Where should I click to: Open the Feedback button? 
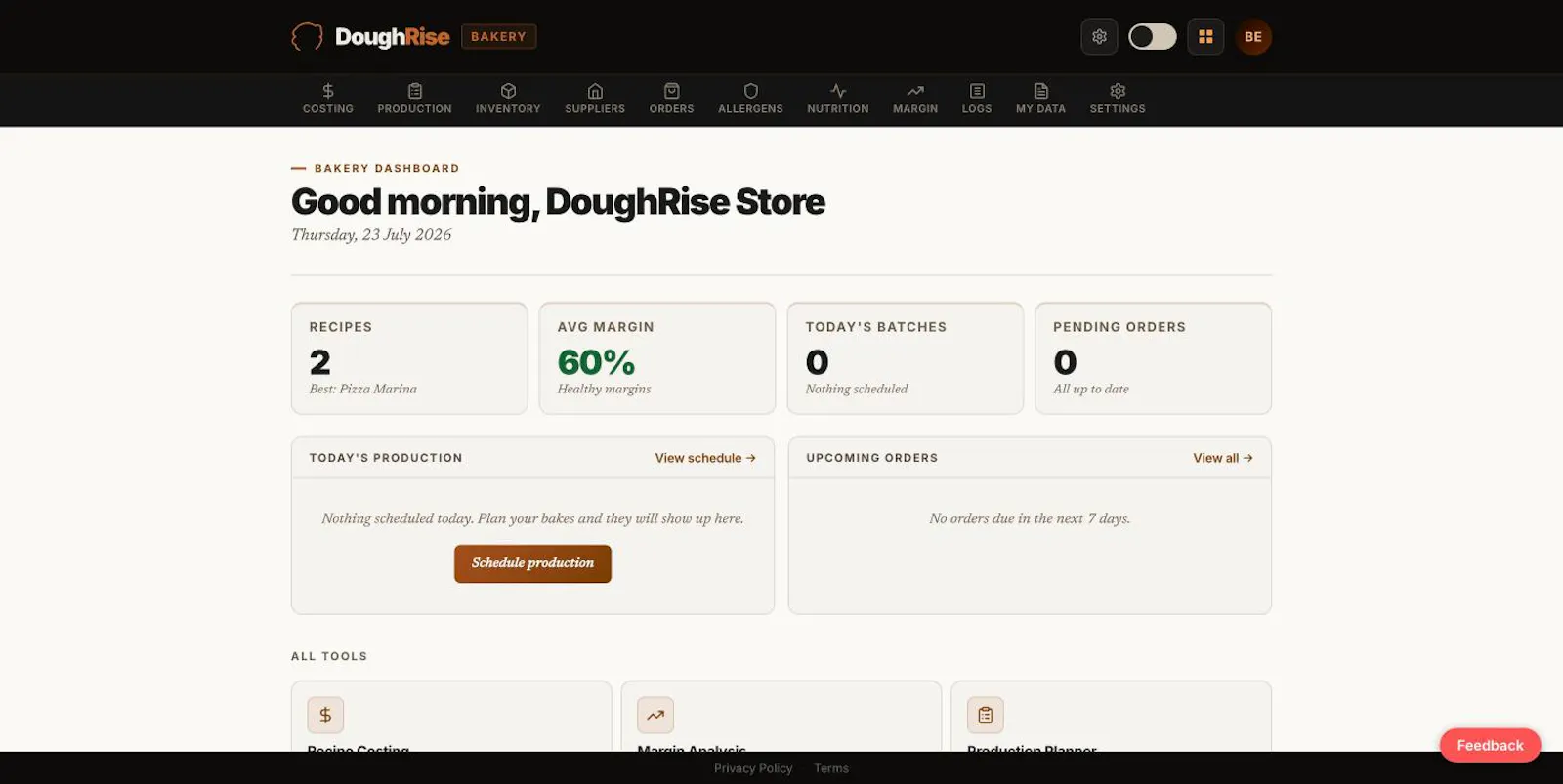[1490, 745]
